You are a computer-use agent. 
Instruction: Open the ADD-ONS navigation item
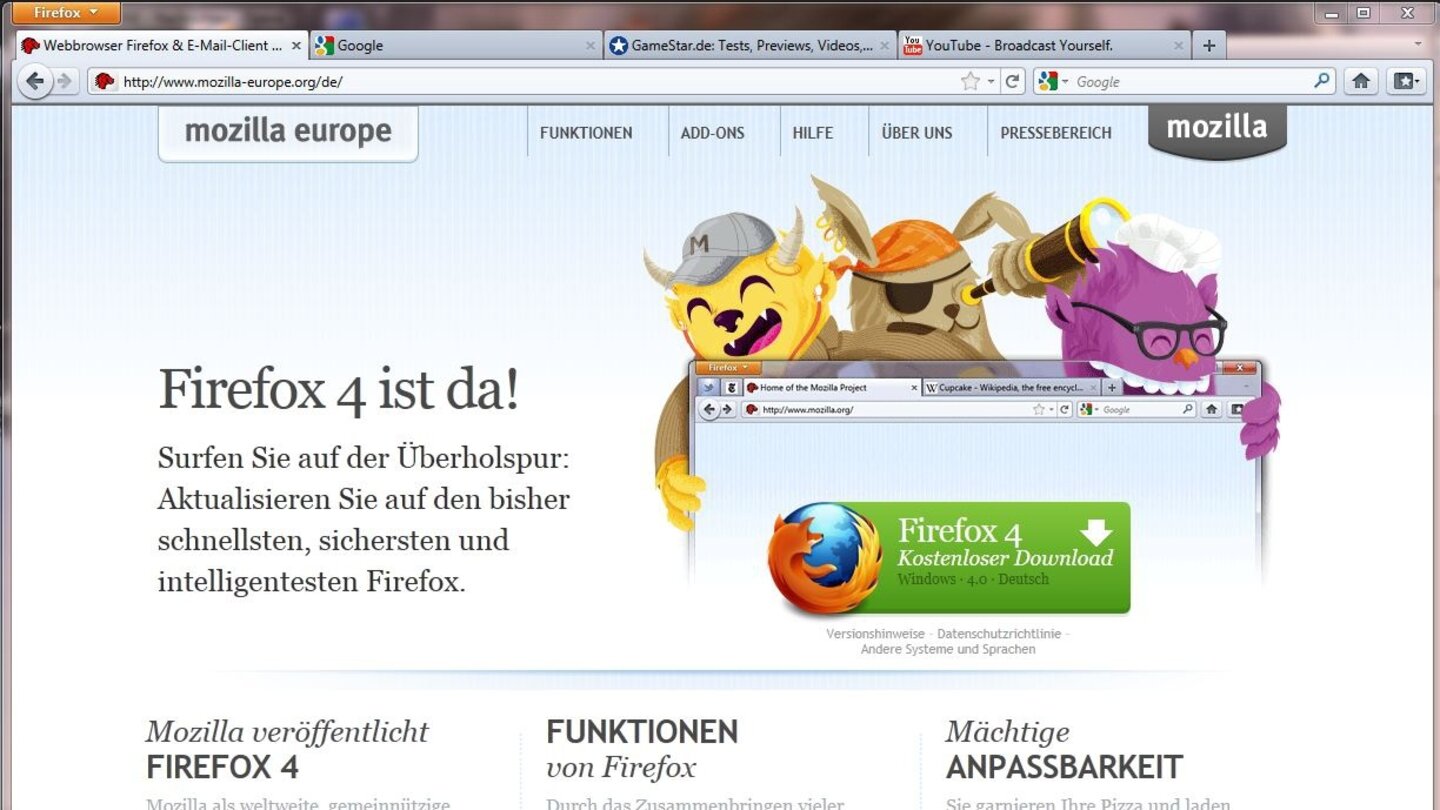tap(713, 132)
